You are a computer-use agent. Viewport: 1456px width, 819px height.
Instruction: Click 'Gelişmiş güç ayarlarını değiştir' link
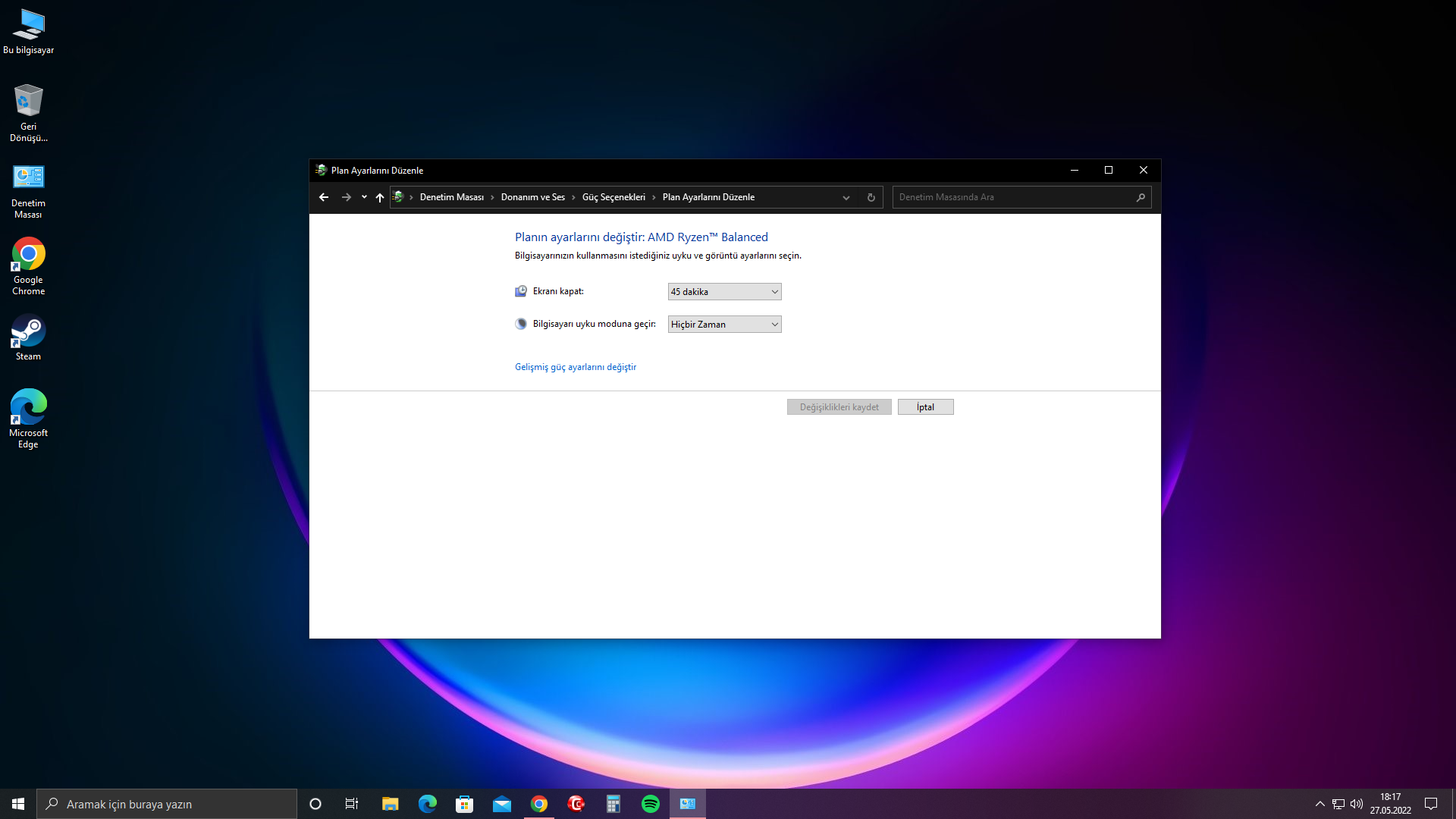point(576,367)
